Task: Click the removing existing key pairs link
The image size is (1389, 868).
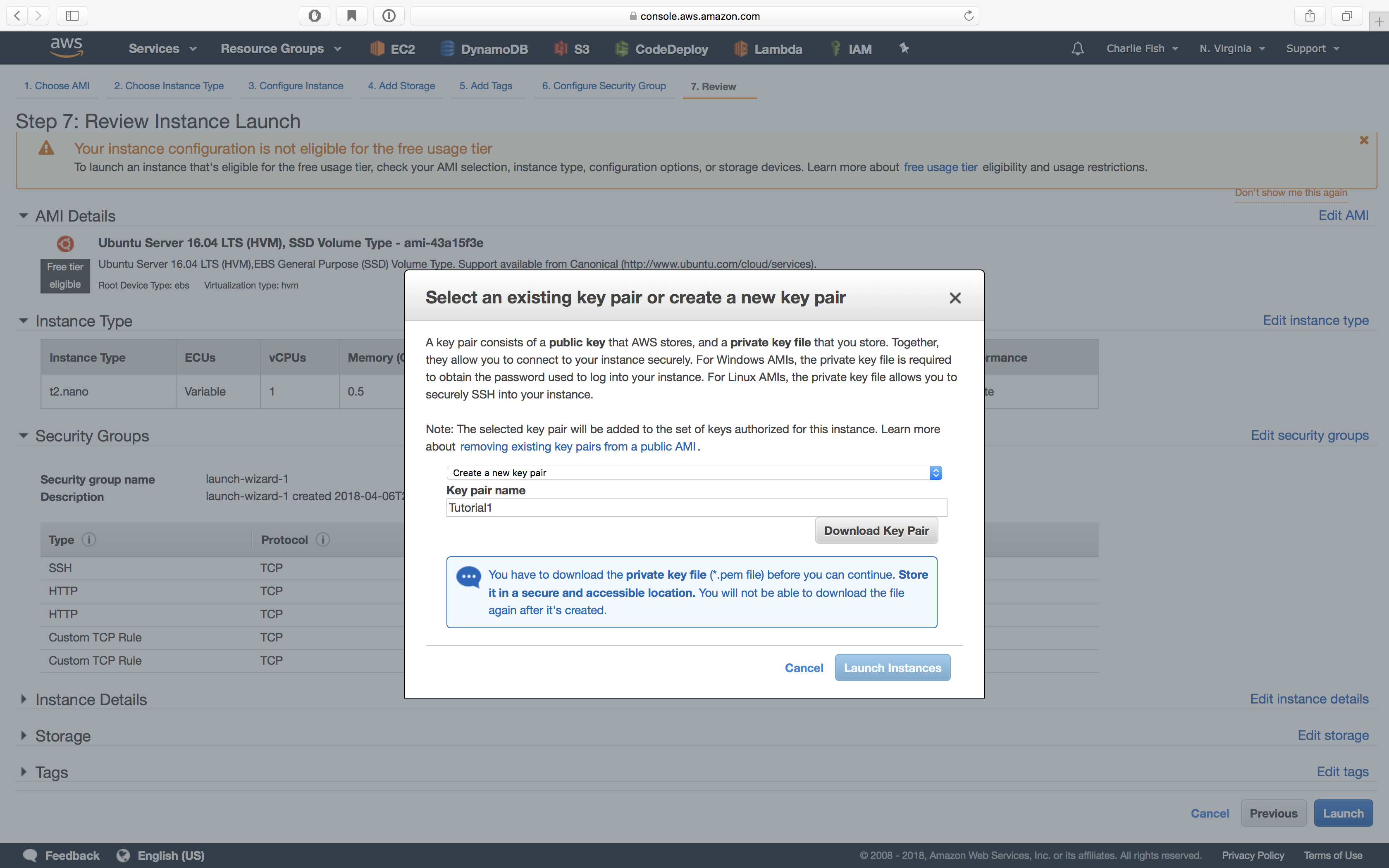Action: pyautogui.click(x=578, y=446)
